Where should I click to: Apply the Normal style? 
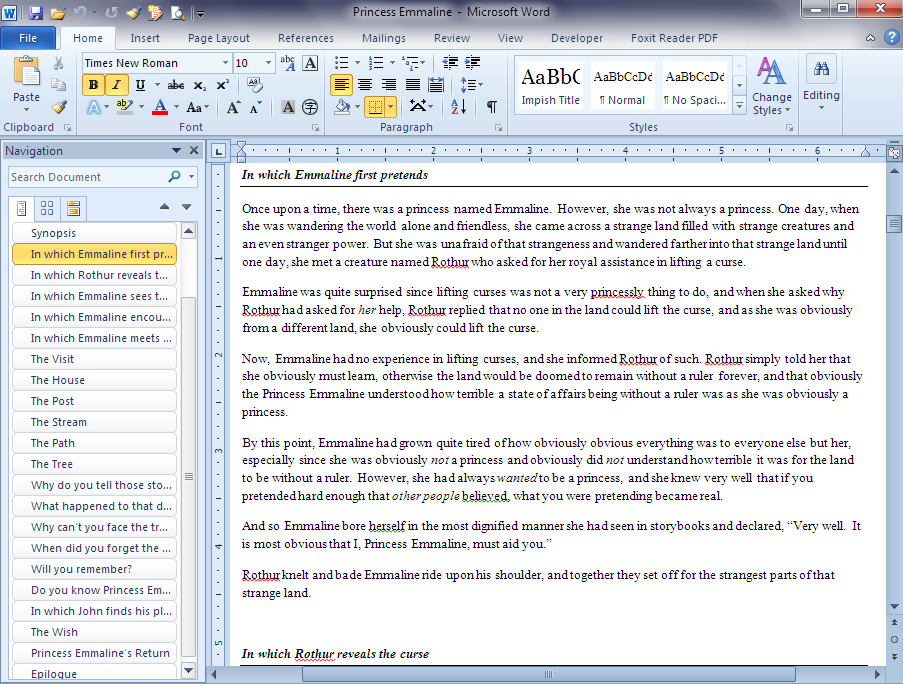coord(623,85)
